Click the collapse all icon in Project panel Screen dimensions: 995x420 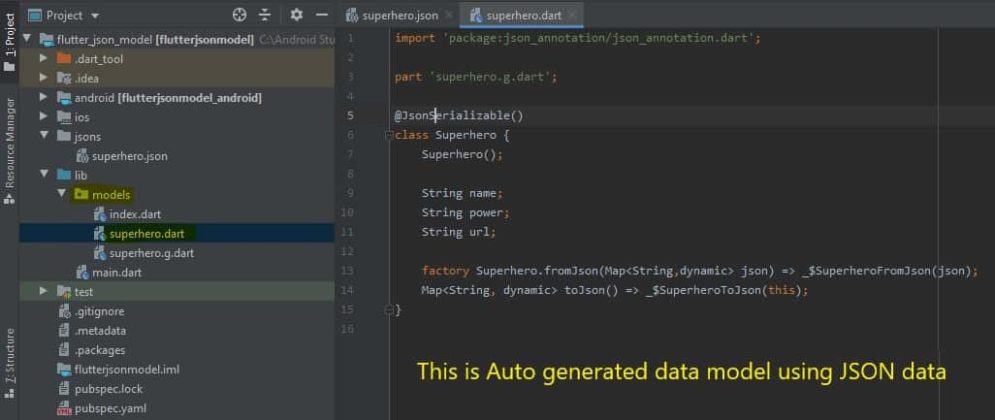[x=265, y=15]
